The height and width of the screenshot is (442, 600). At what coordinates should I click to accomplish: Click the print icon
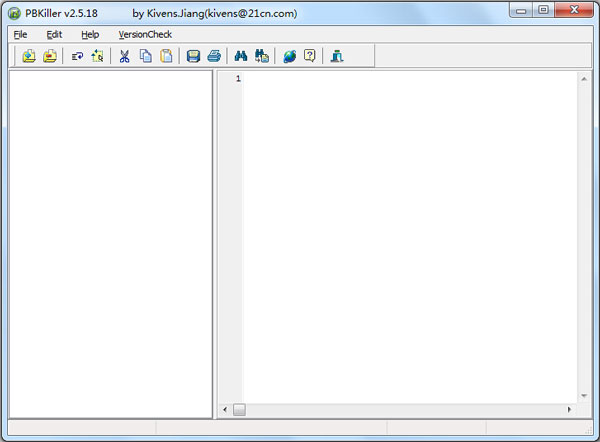tap(214, 56)
